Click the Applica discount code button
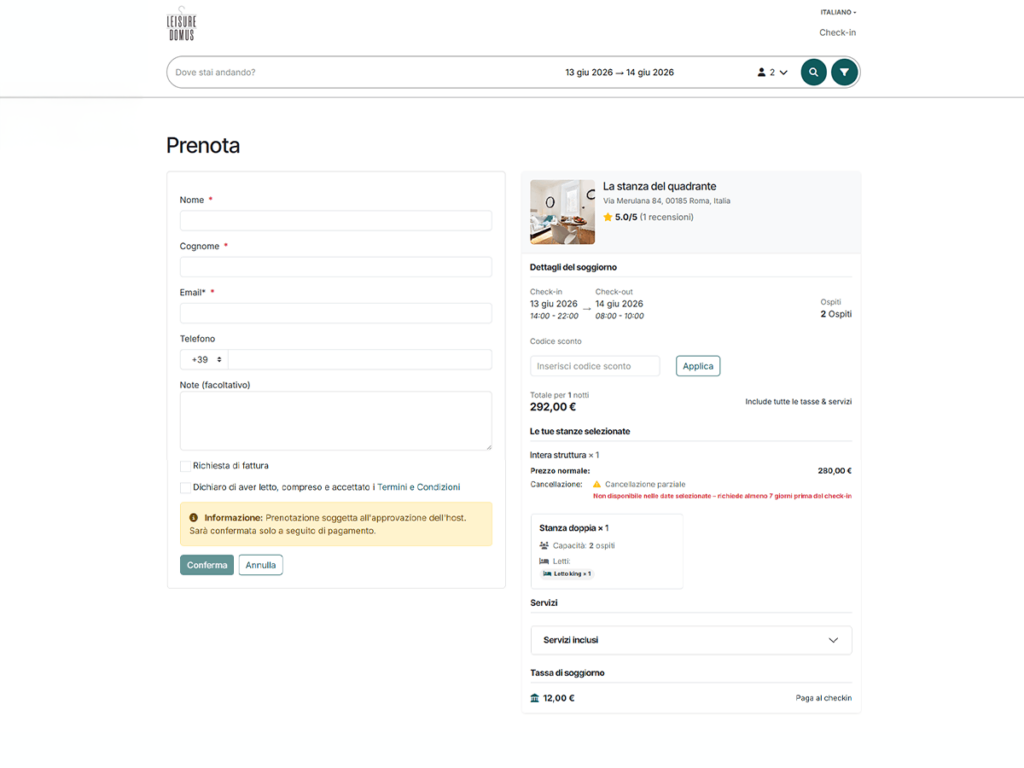Viewport: 1024px width, 768px height. click(697, 366)
